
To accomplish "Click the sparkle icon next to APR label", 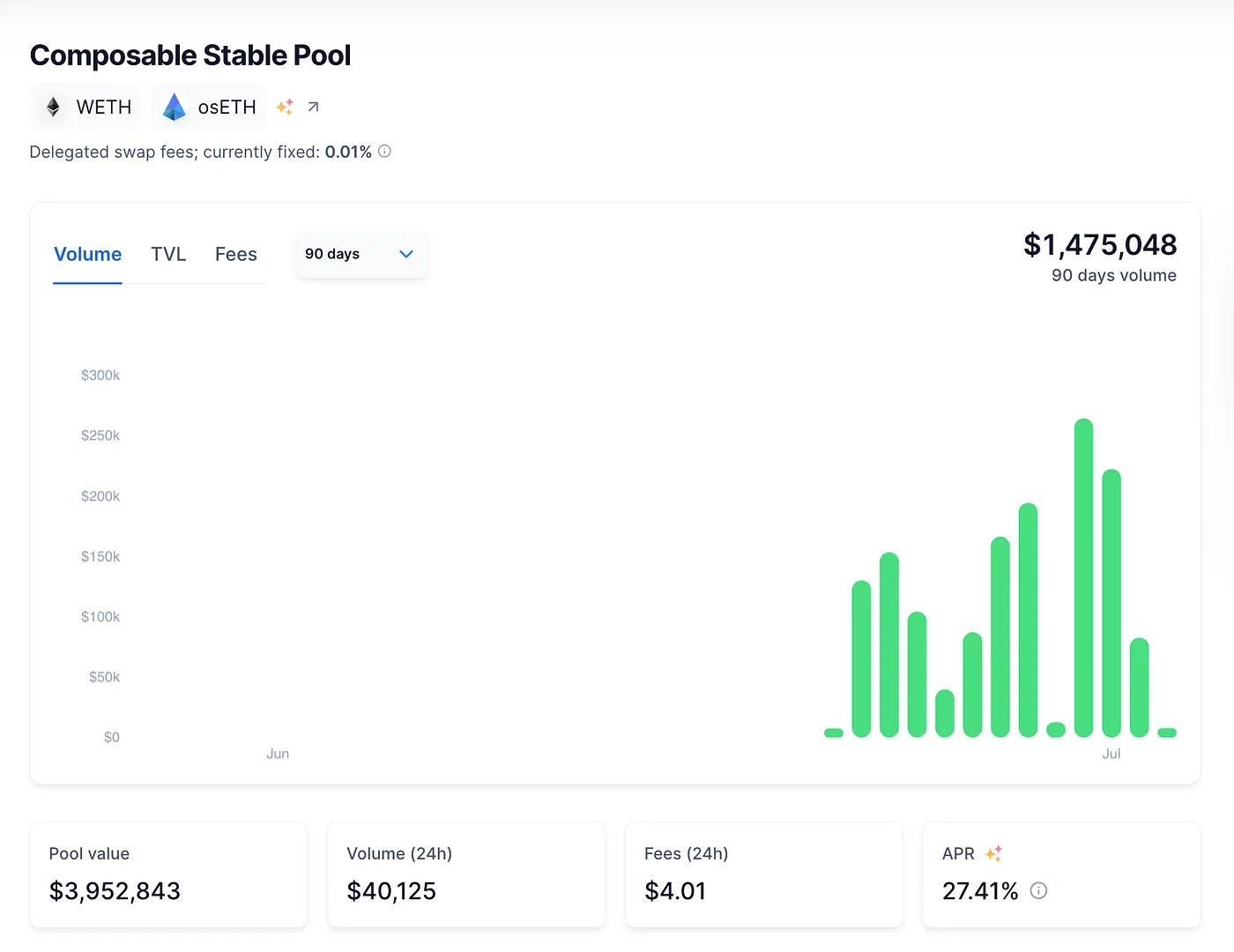I will (x=993, y=853).
